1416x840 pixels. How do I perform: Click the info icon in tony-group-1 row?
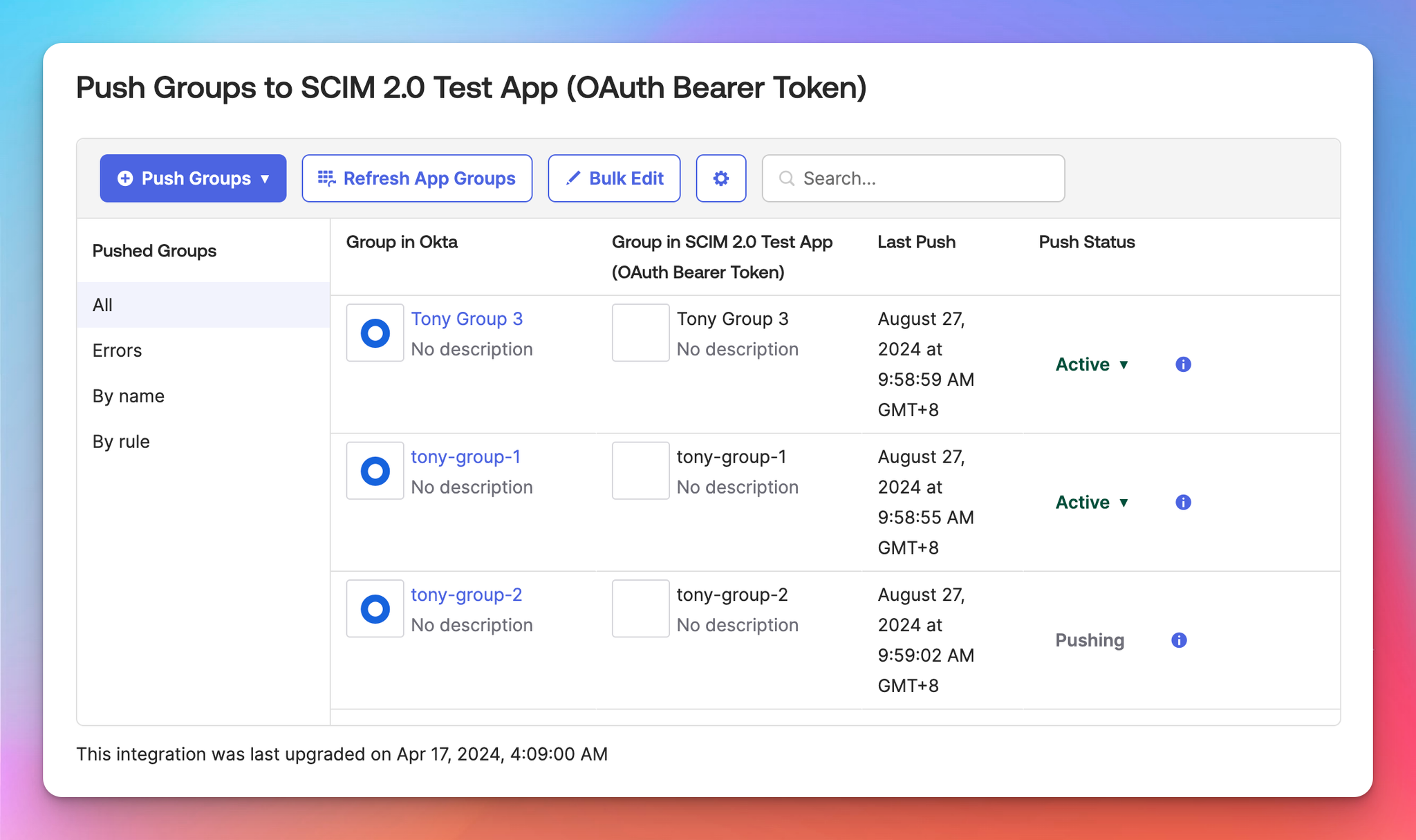click(x=1183, y=503)
